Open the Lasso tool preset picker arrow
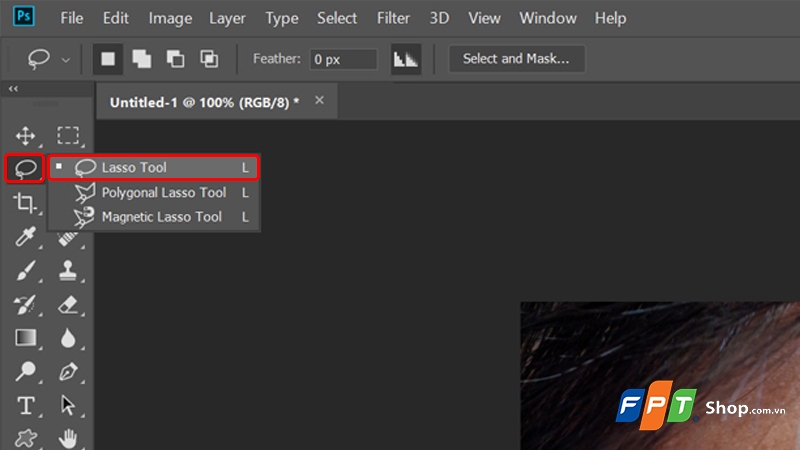This screenshot has width=800, height=450. point(66,60)
